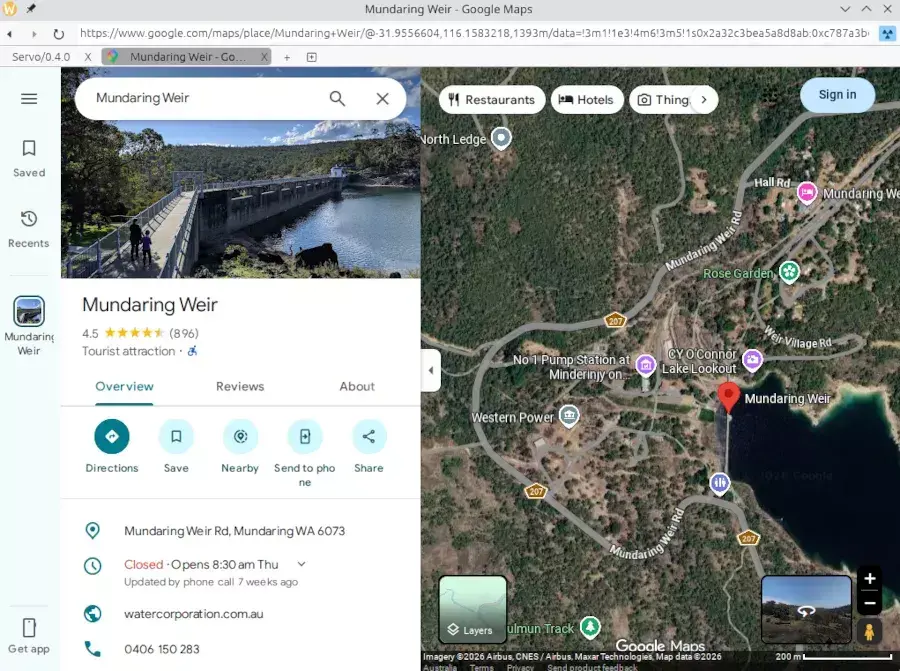Click the search magnifier icon
This screenshot has height=671, width=900.
click(338, 99)
